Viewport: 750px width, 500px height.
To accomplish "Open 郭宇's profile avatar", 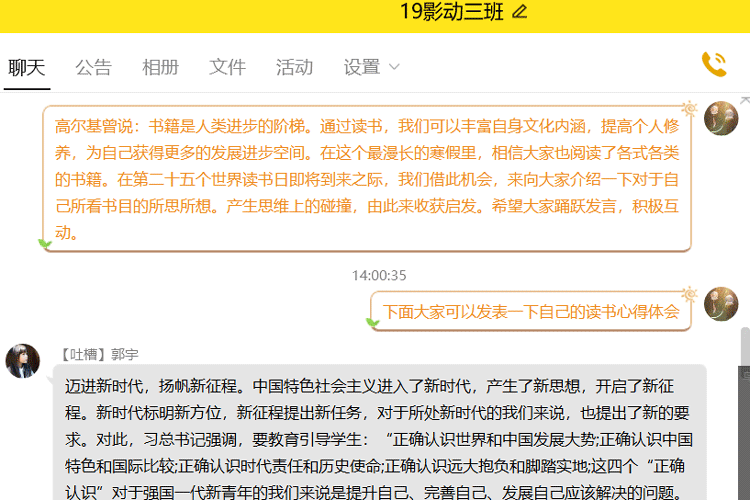I will point(23,361).
